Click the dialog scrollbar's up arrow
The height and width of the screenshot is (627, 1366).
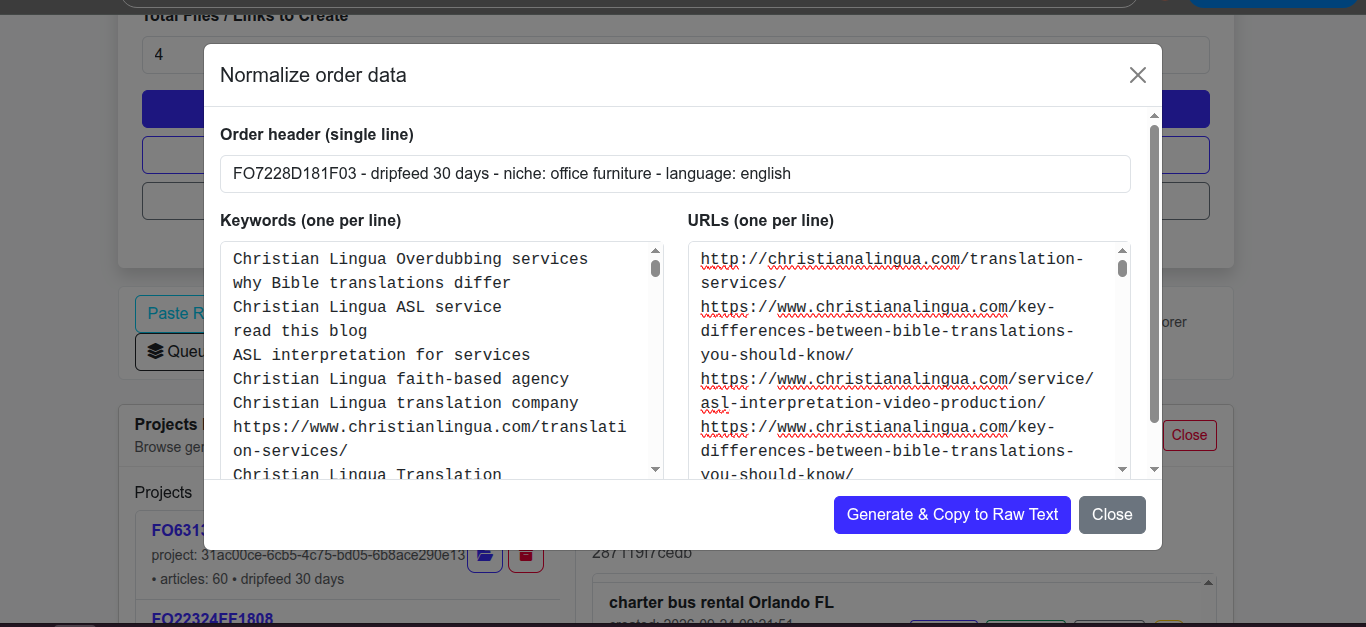1154,115
